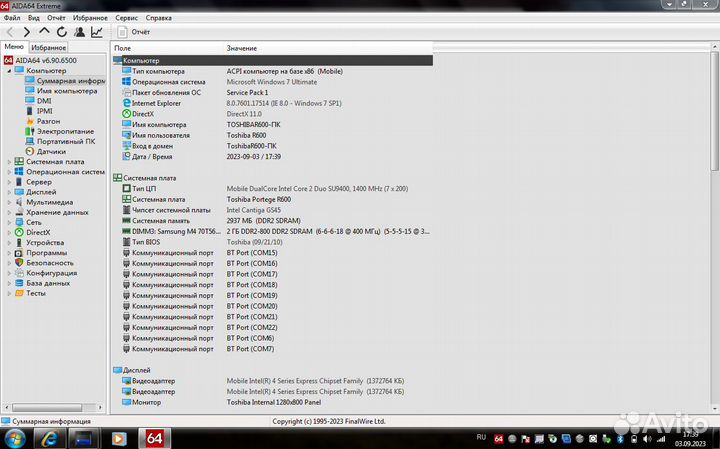Expand the Хранение данных tree node
The height and width of the screenshot is (449, 720).
(x=9, y=212)
